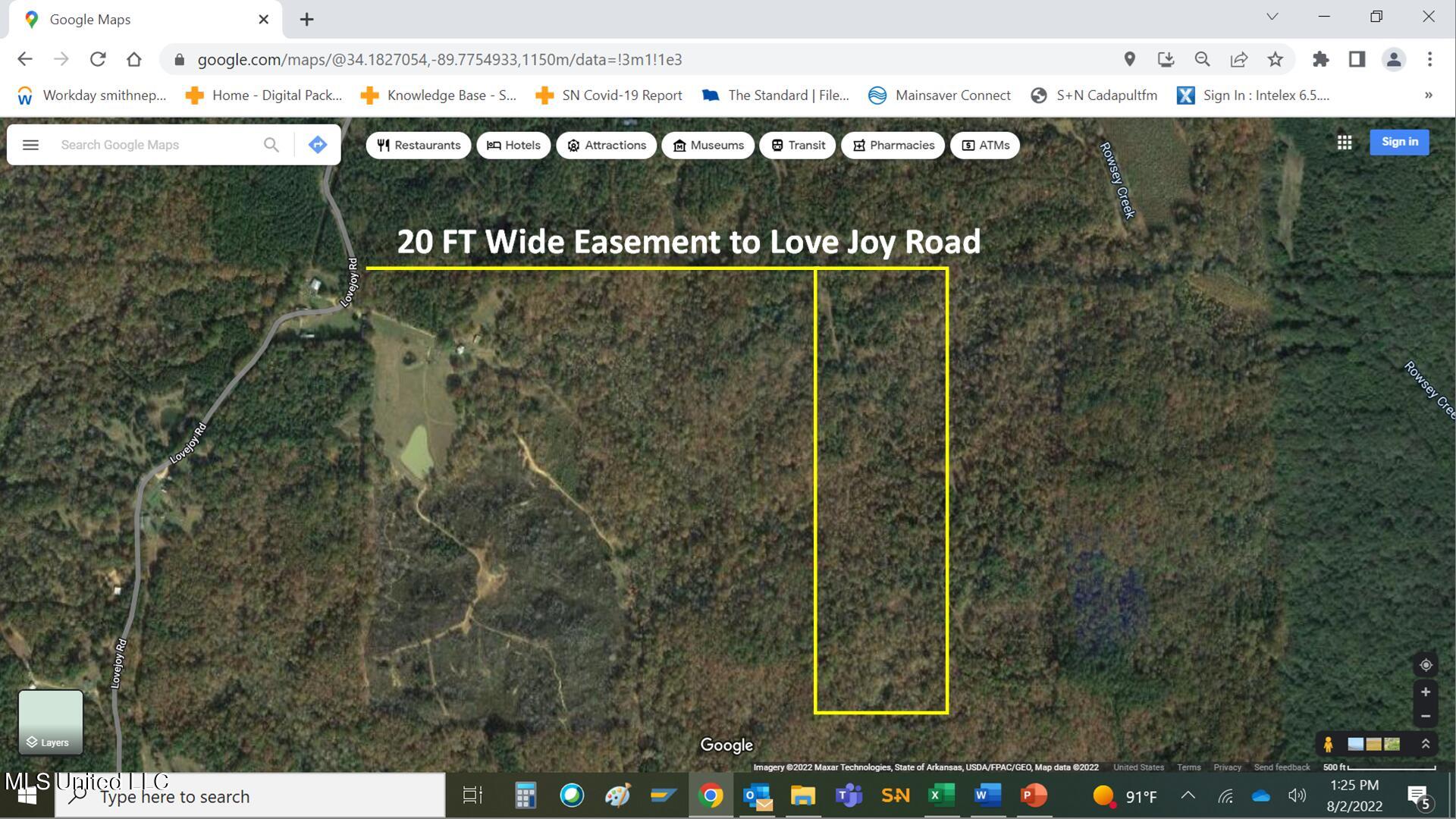Zoom in on the map
Screen dimensions: 1456x819
(x=1426, y=692)
